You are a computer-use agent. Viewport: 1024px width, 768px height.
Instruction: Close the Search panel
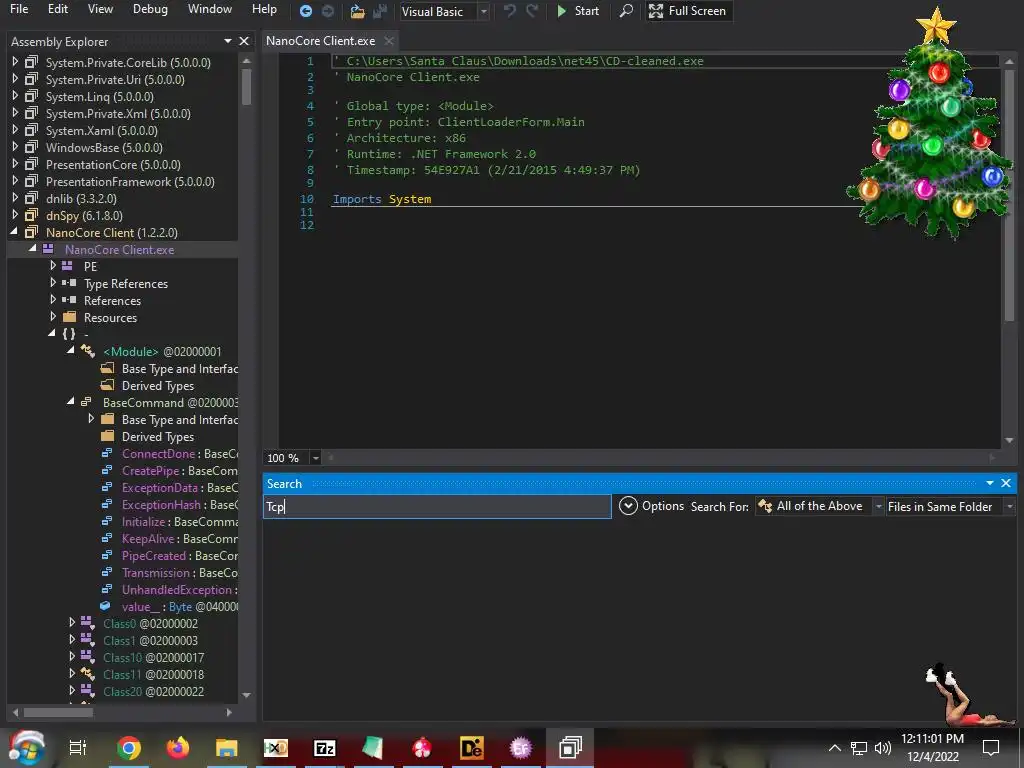[1006, 483]
